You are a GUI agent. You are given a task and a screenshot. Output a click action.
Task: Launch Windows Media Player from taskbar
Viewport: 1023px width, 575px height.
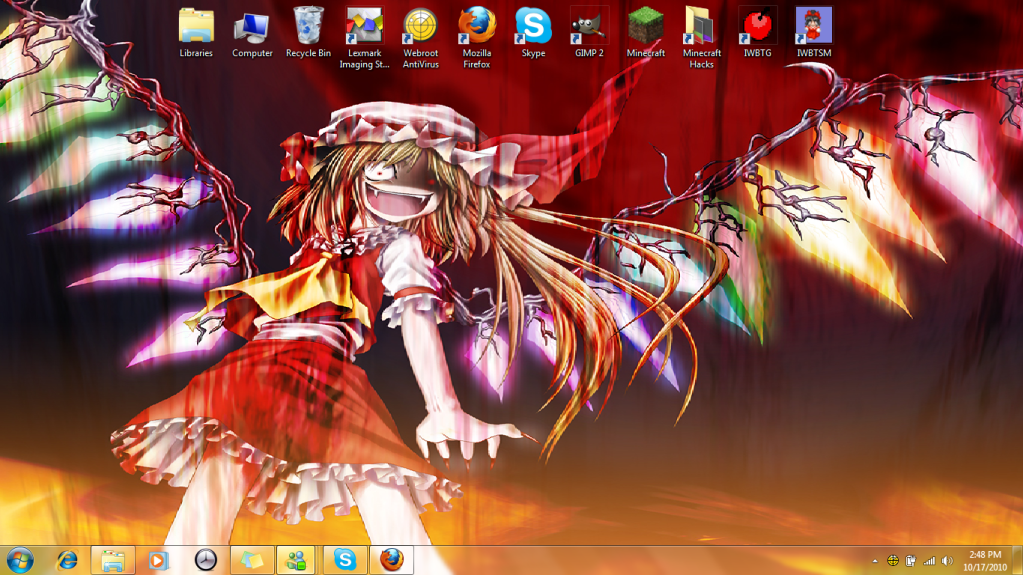pyautogui.click(x=159, y=560)
